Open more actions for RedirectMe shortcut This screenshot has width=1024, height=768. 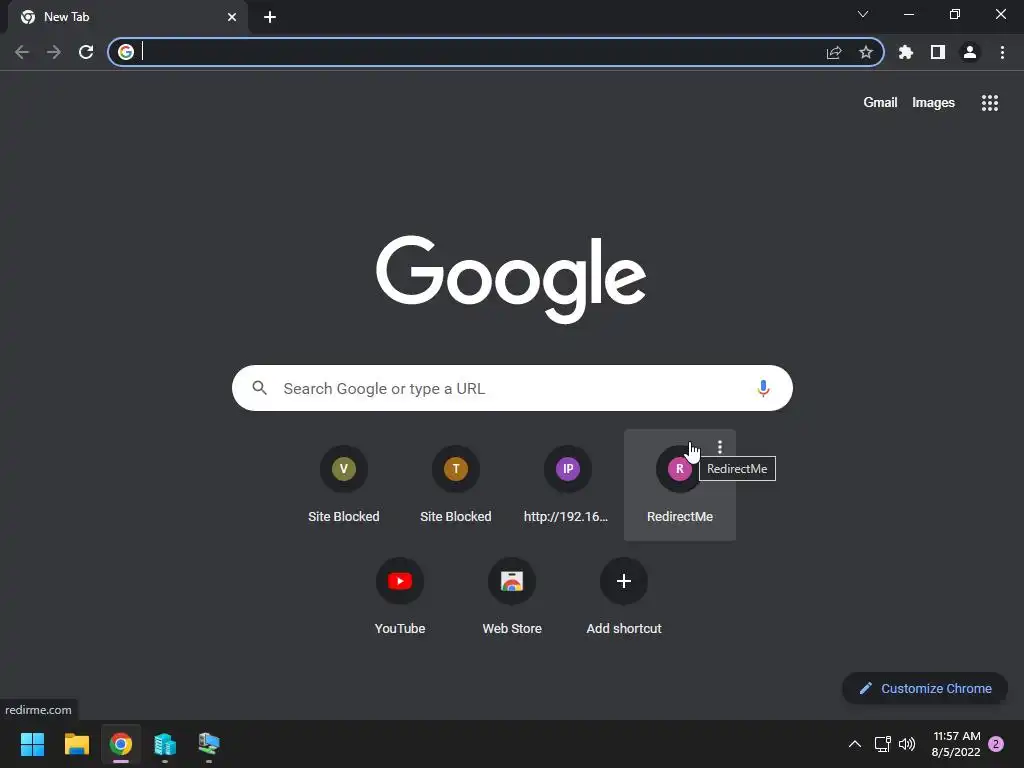pos(720,447)
